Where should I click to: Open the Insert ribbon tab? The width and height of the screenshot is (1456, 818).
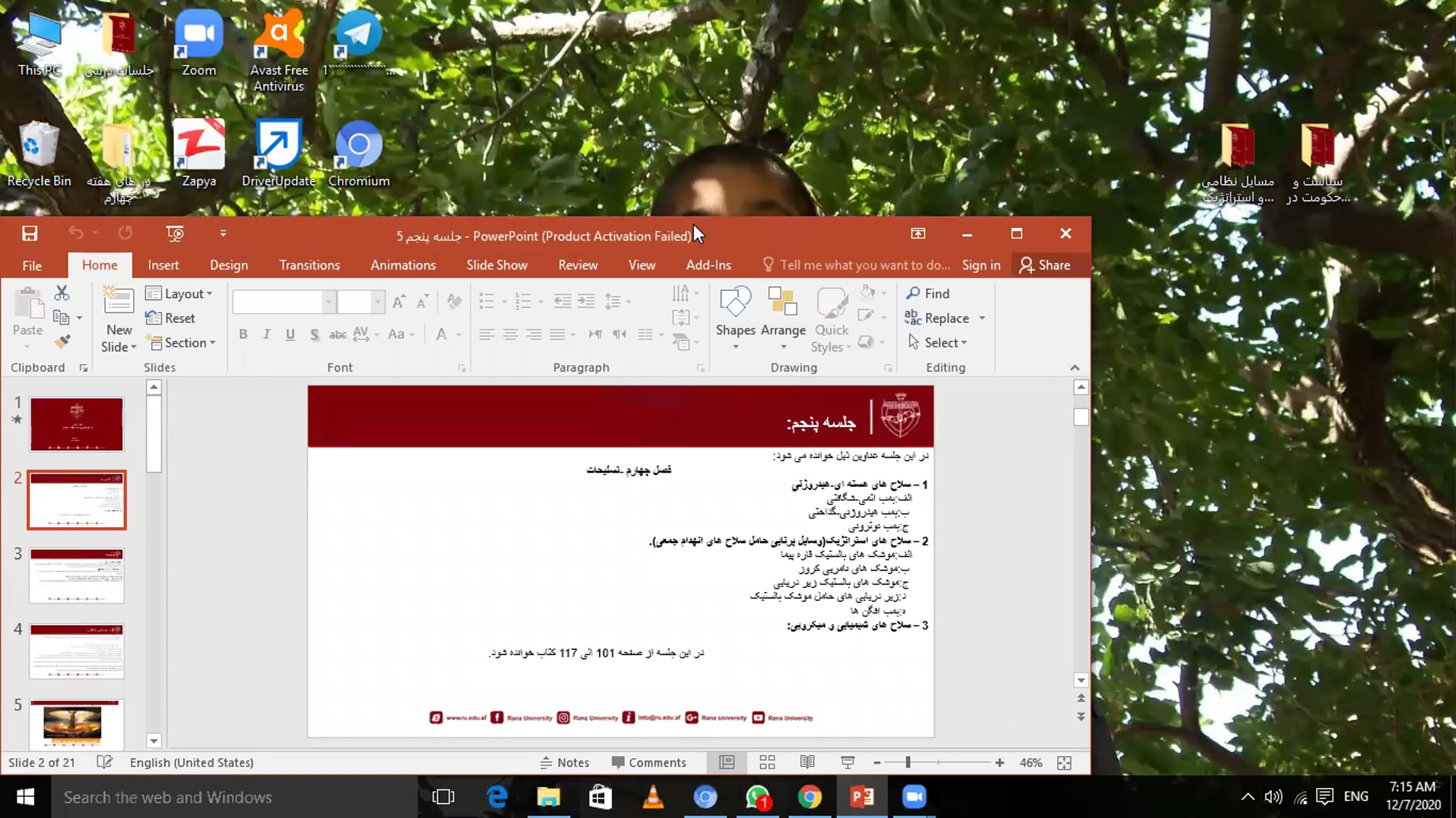(x=163, y=265)
